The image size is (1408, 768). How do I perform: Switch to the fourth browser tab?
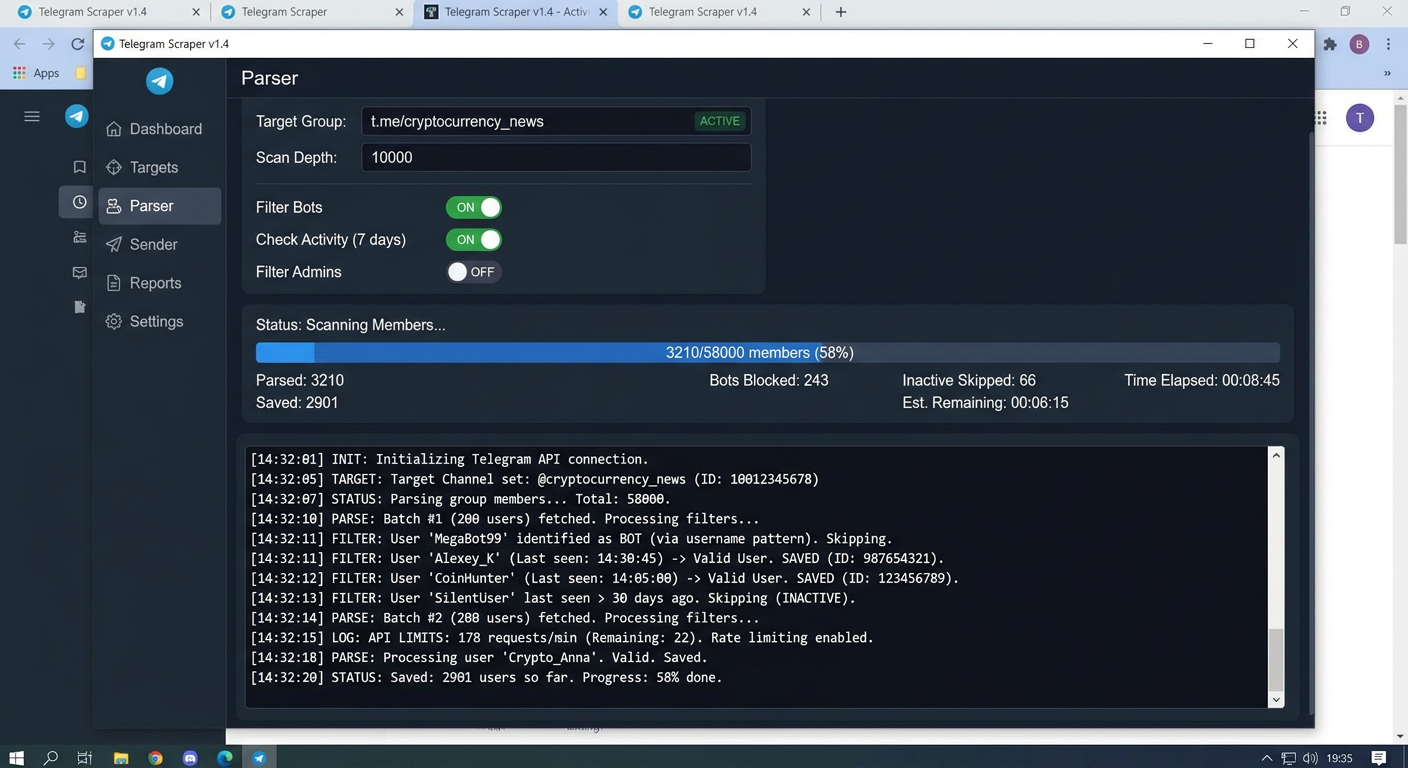click(718, 12)
